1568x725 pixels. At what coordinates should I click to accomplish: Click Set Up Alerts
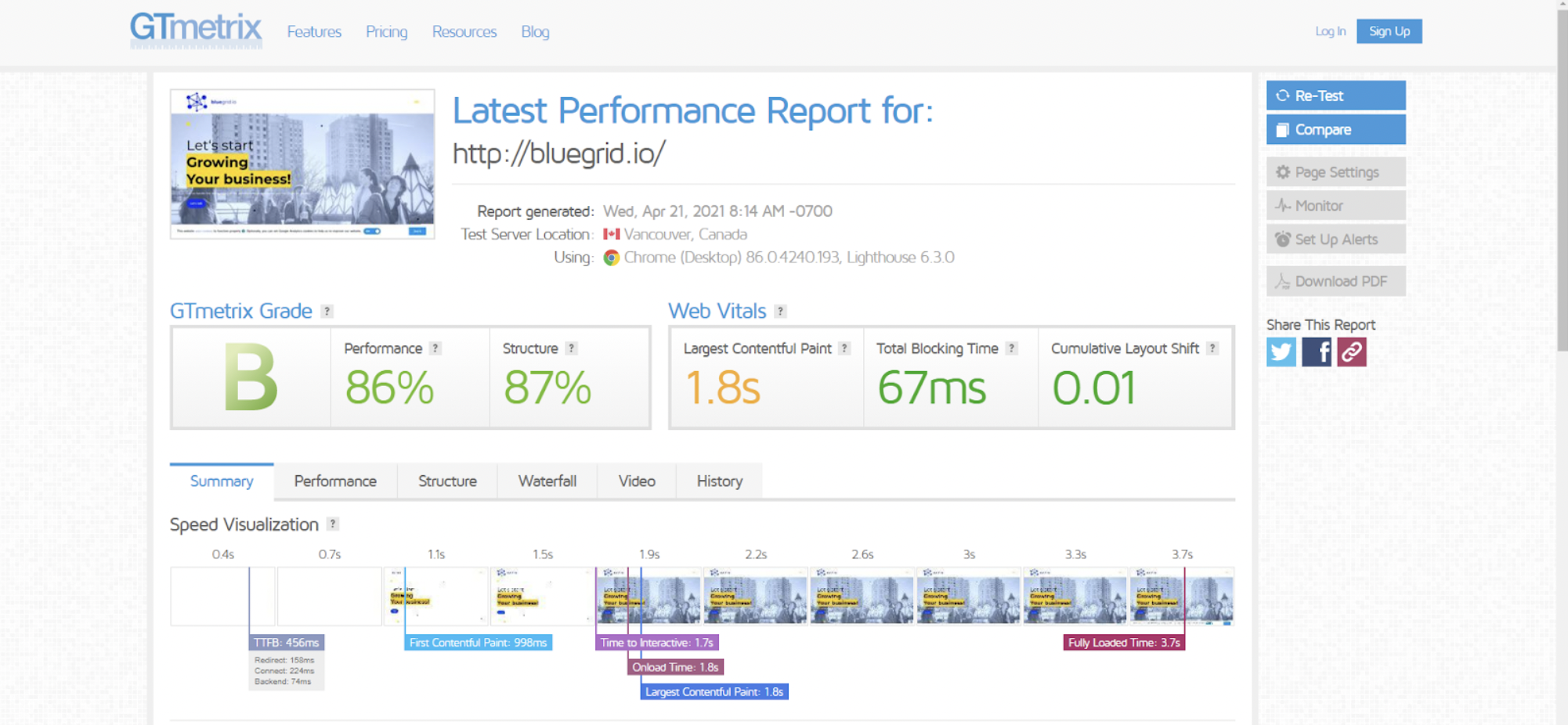point(1336,240)
